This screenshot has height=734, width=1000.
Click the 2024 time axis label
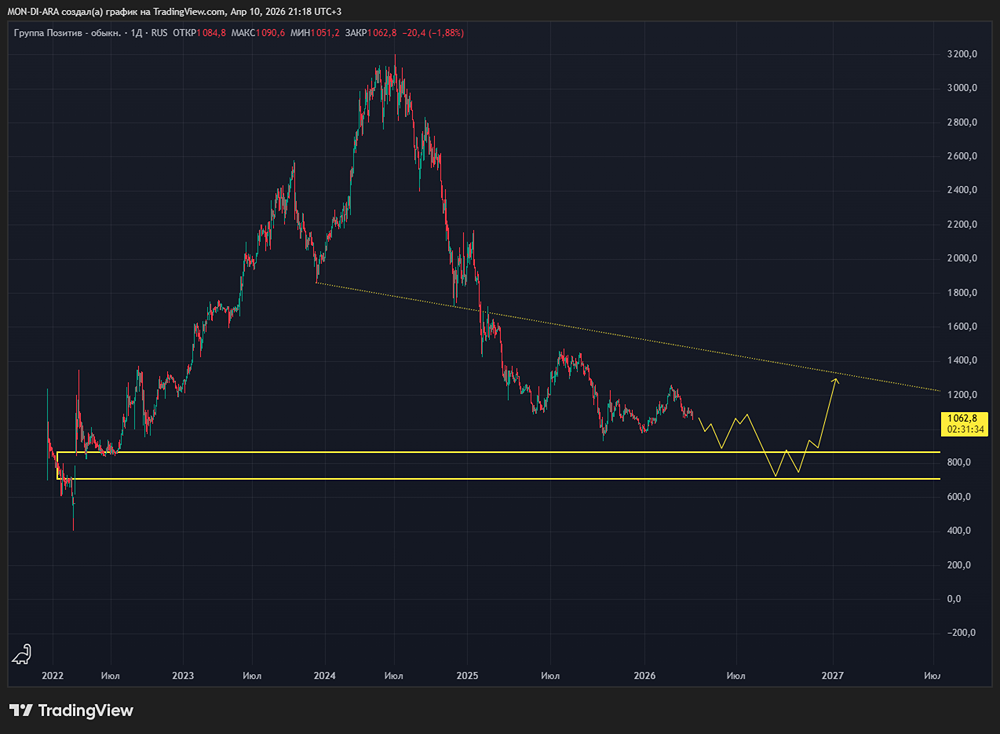pyautogui.click(x=325, y=676)
